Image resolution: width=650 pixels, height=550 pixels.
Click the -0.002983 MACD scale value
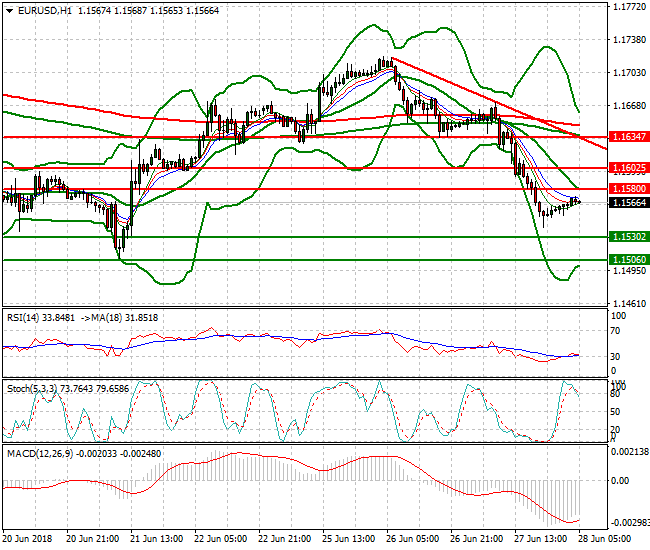tap(630, 522)
